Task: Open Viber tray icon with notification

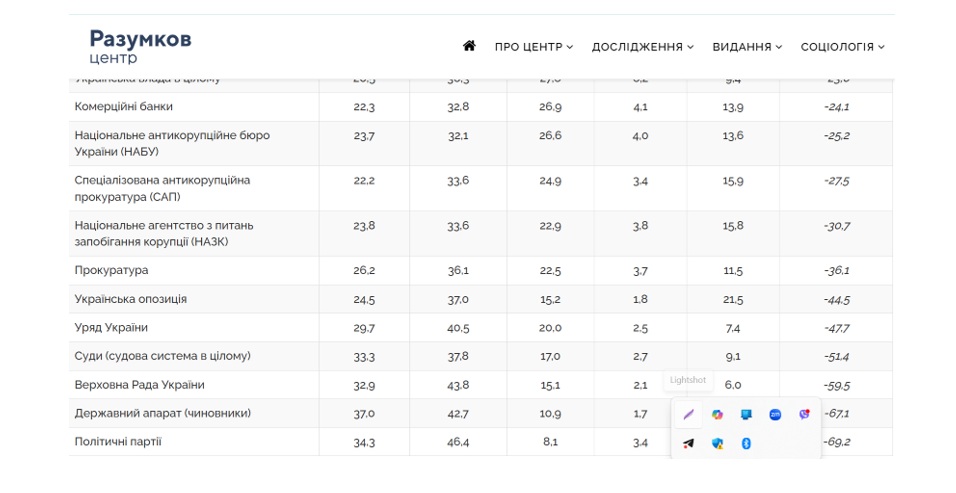Action: pos(804,415)
